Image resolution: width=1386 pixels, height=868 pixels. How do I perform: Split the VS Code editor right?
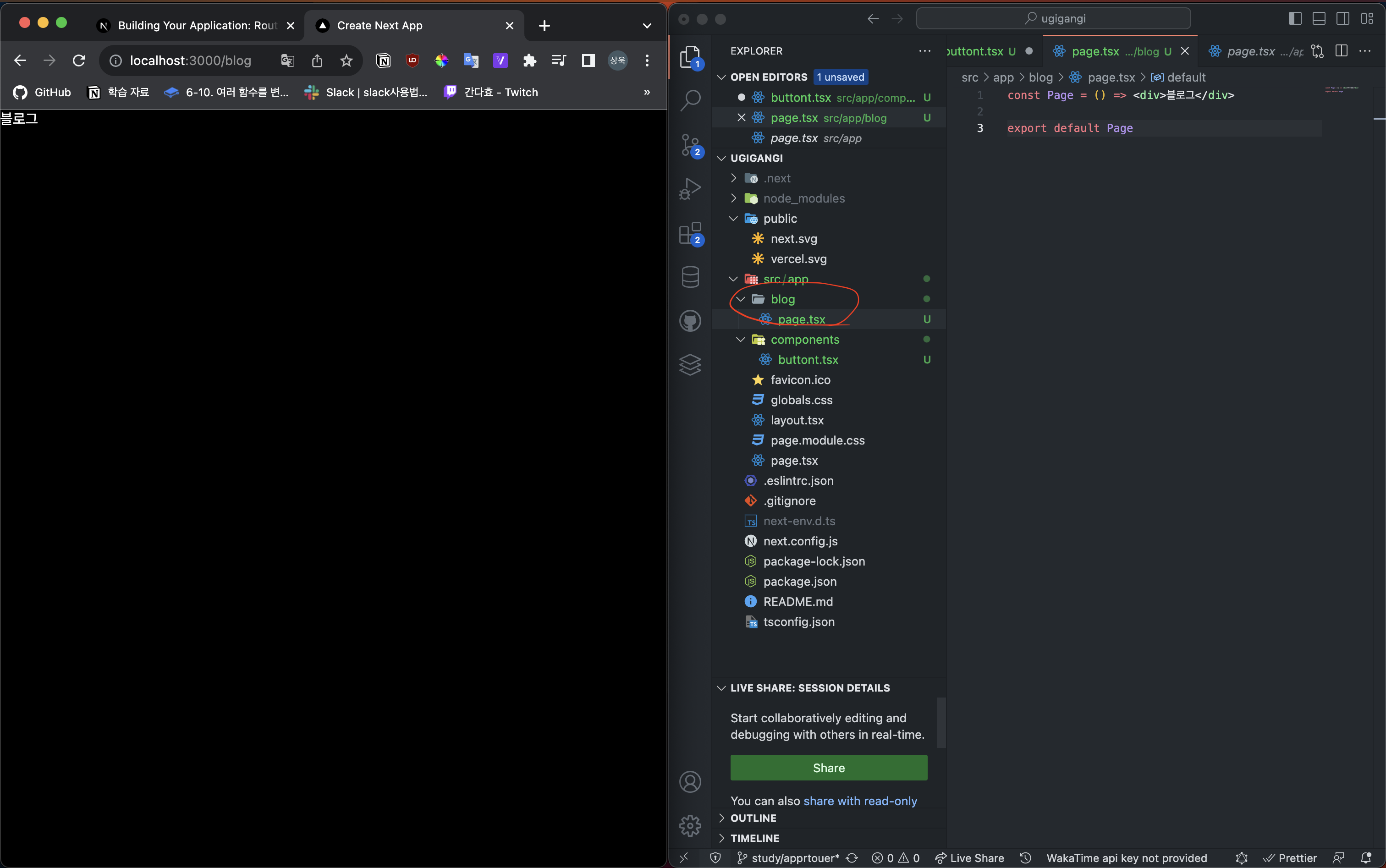(x=1341, y=51)
